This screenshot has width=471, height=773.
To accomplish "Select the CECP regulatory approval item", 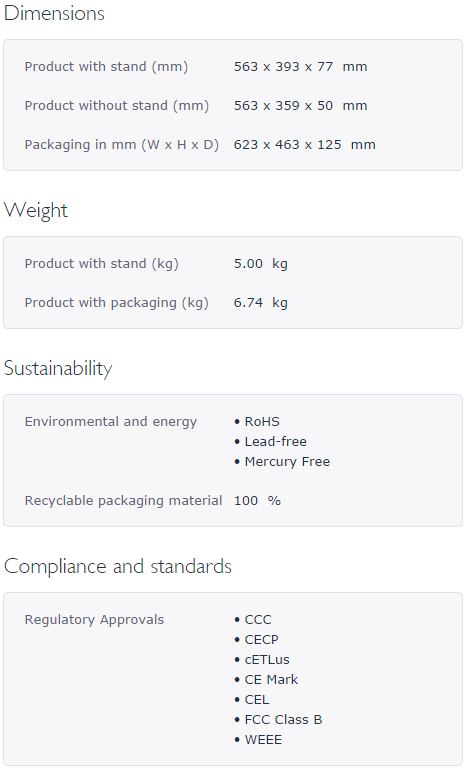I will point(256,640).
